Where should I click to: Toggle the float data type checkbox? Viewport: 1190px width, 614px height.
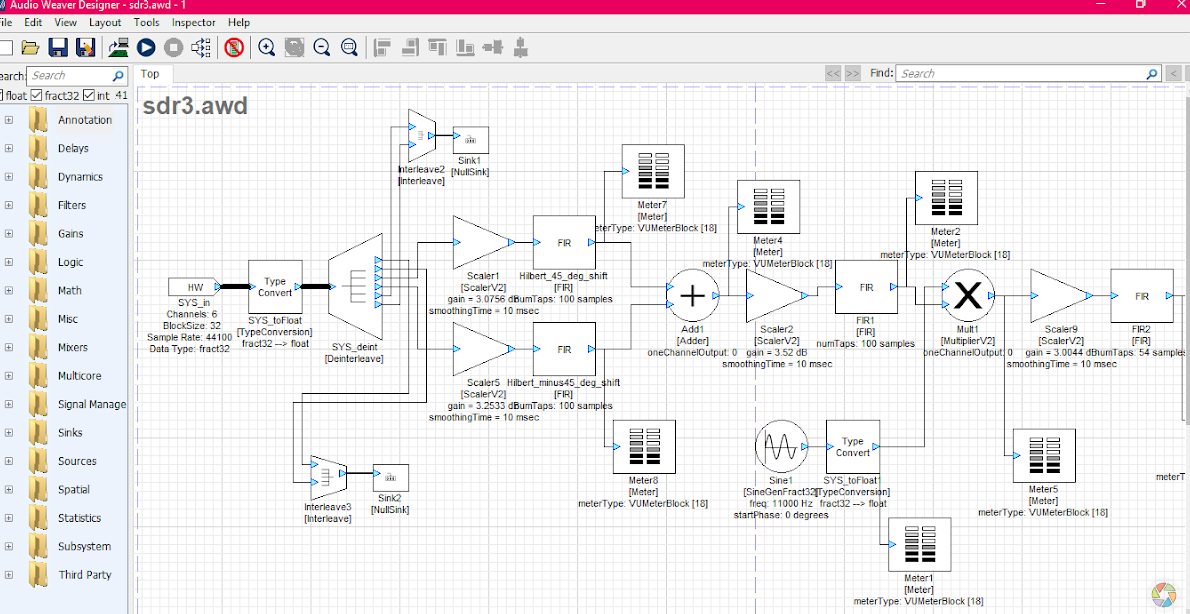click(3, 95)
